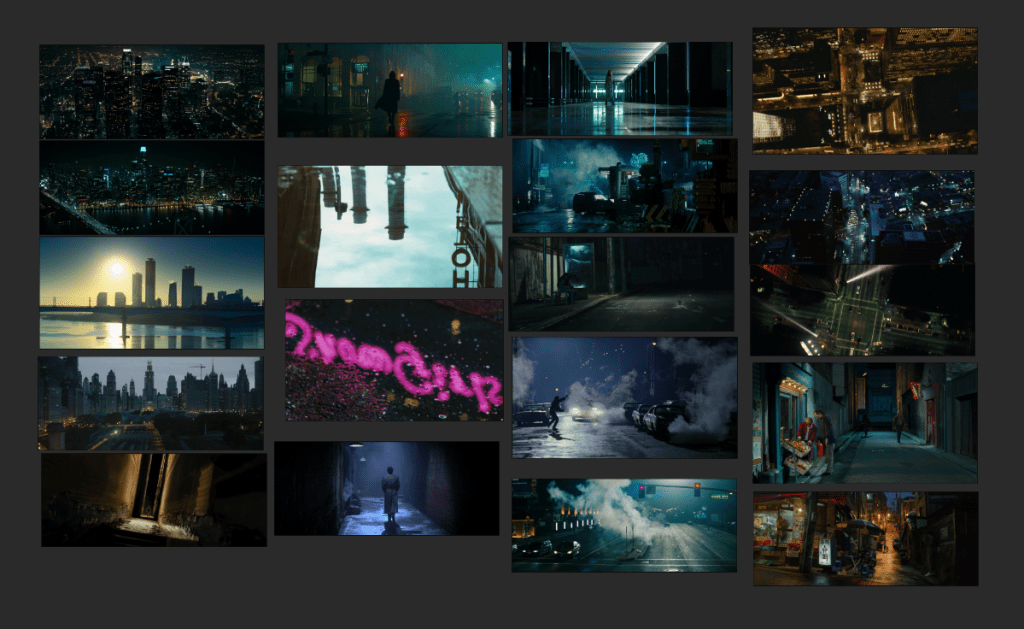Select the pink neon sign reflection image
The width and height of the screenshot is (1024, 629).
(394, 360)
